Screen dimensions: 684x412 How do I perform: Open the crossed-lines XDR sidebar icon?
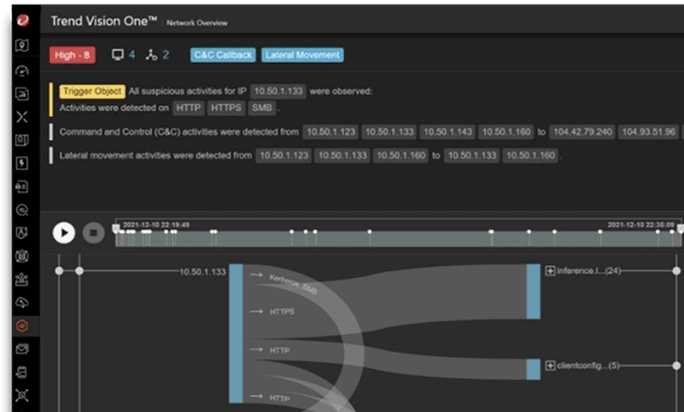point(22,117)
